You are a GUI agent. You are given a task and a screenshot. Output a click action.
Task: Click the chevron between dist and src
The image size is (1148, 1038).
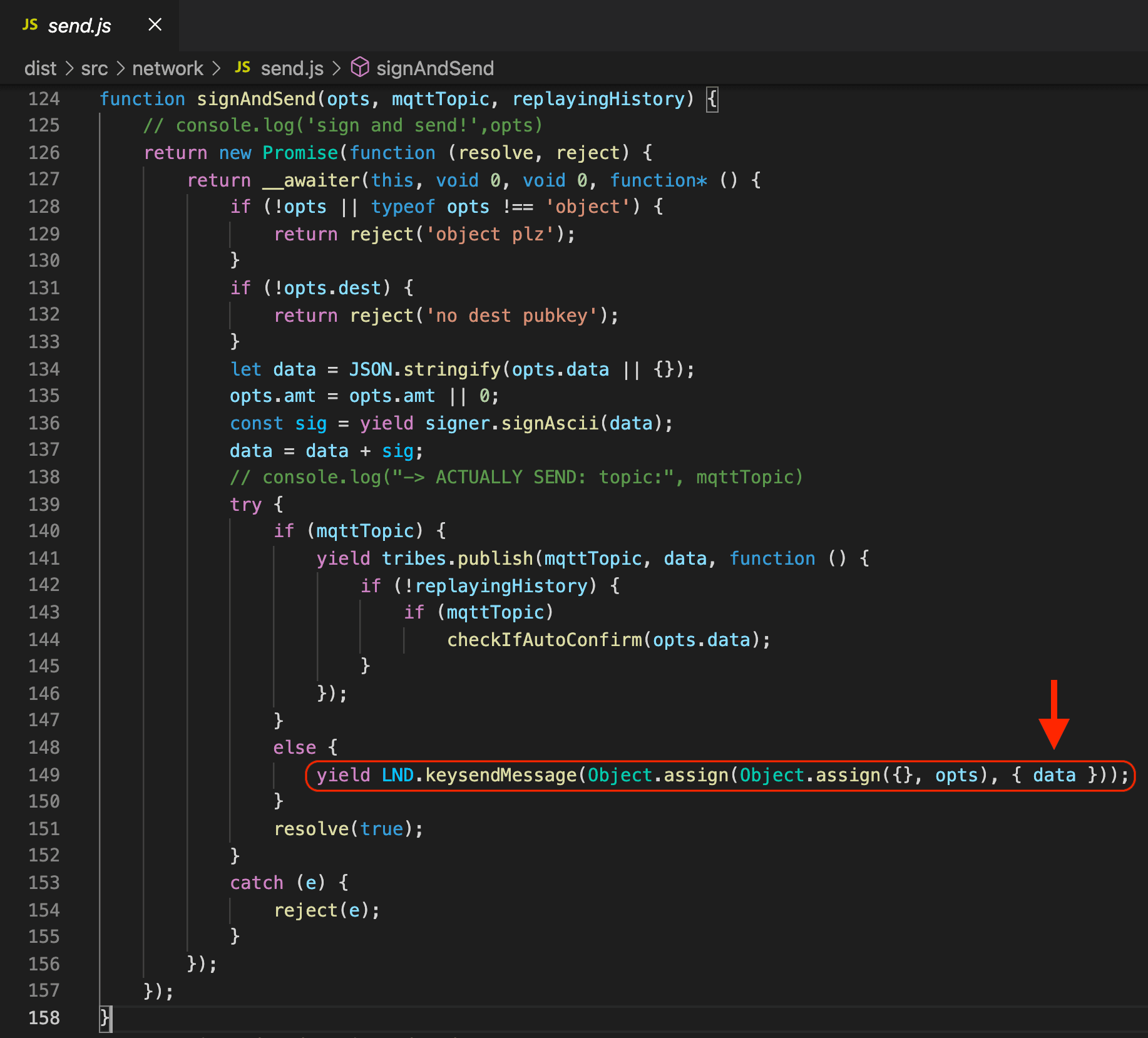(x=69, y=68)
